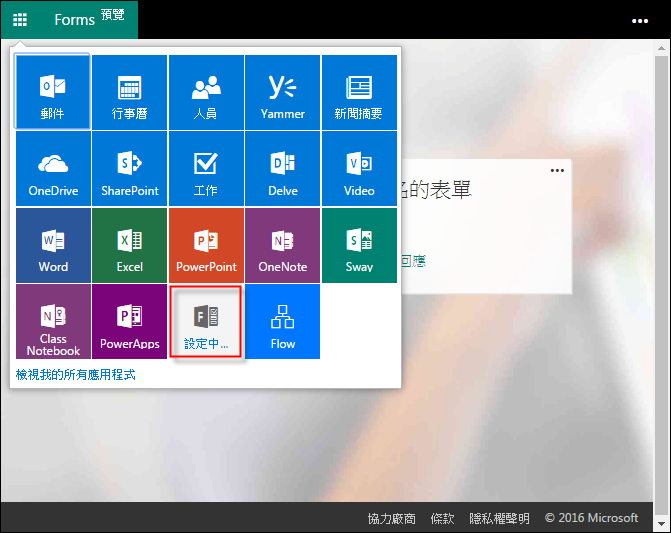Image resolution: width=671 pixels, height=533 pixels.
Task: Open the OneDrive tile
Action: [x=53, y=169]
